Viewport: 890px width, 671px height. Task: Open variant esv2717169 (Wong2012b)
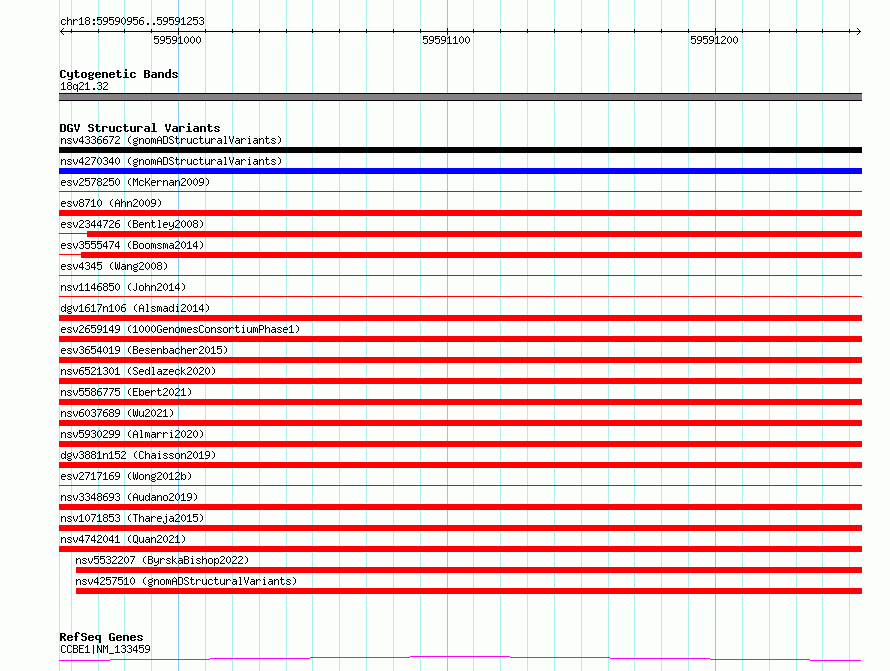click(x=126, y=476)
